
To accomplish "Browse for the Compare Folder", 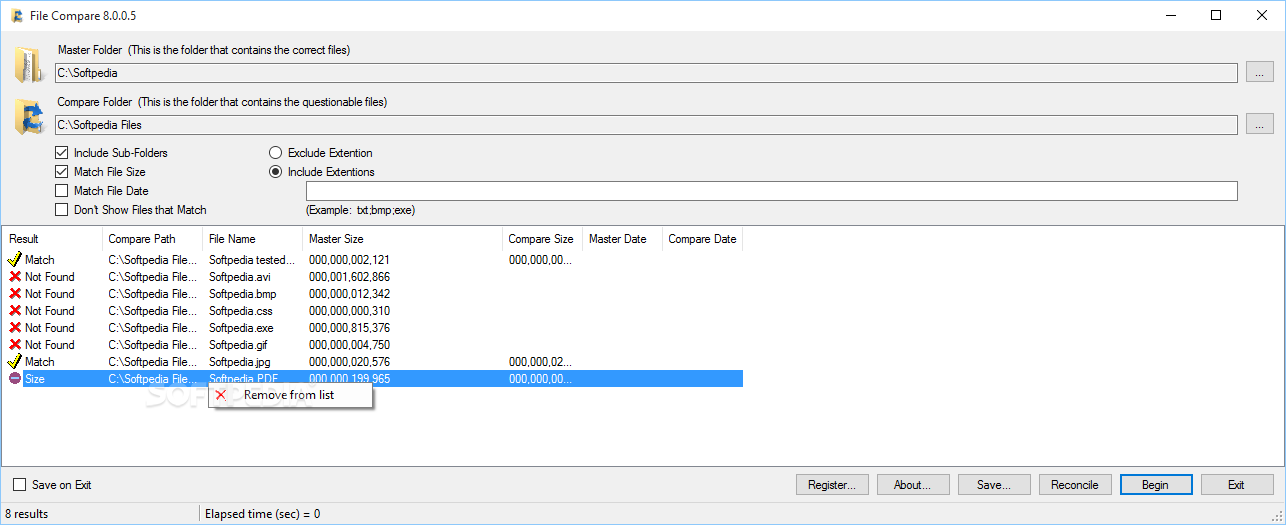I will (1260, 124).
